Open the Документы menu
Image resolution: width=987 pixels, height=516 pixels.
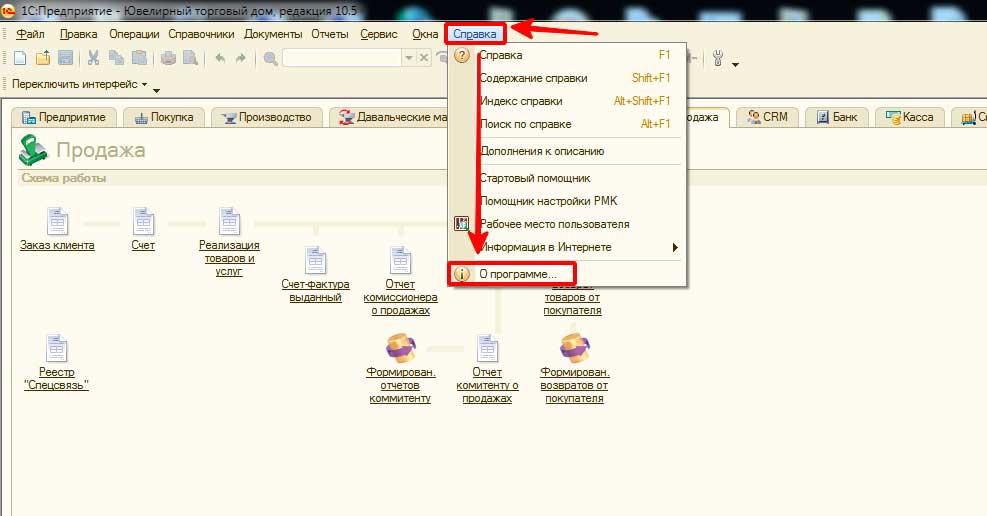273,34
